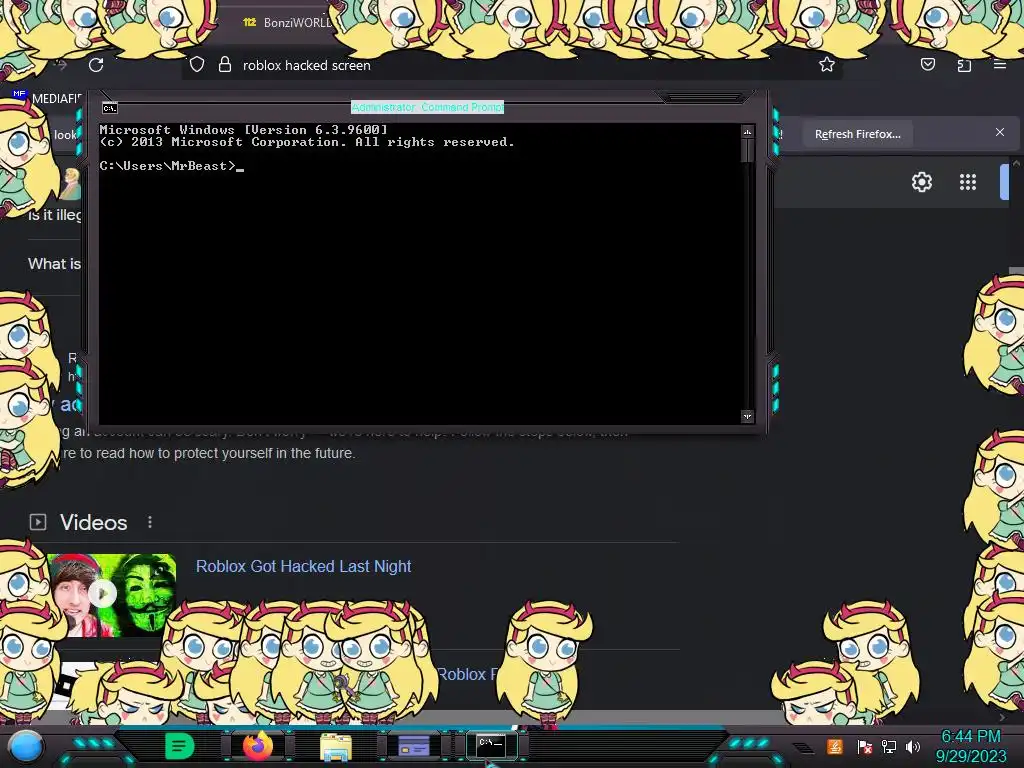View site info via the padlock icon
The height and width of the screenshot is (768, 1024).
tap(225, 64)
